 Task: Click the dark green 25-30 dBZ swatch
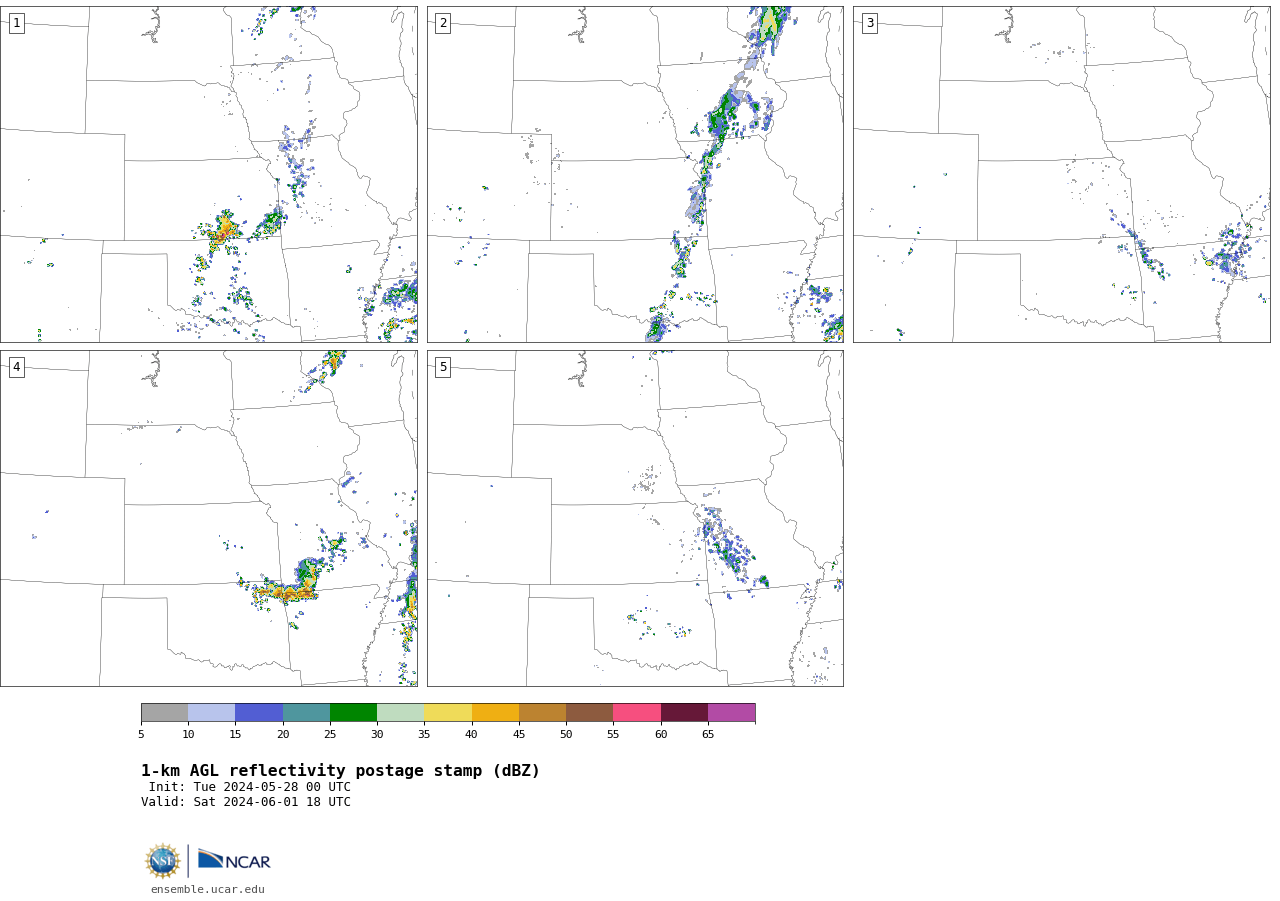pos(353,712)
